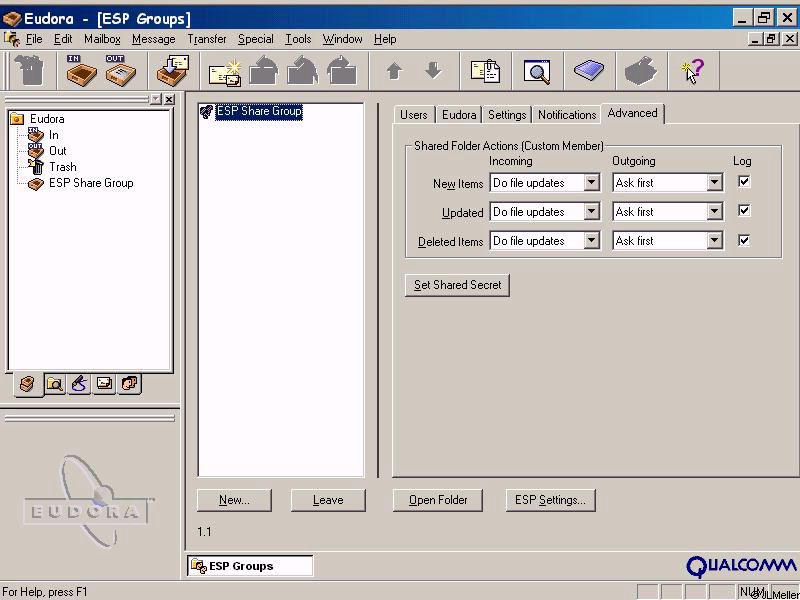
Task: Open the Help menu
Action: (385, 39)
